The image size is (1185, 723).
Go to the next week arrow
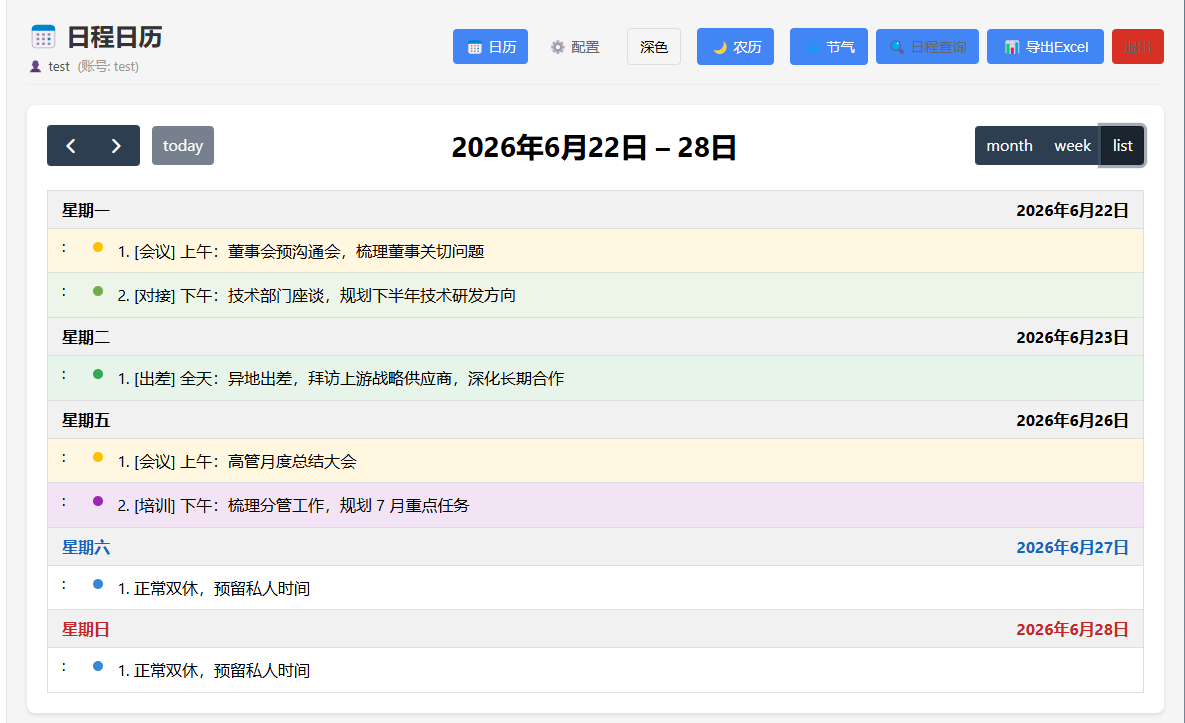pyautogui.click(x=116, y=146)
